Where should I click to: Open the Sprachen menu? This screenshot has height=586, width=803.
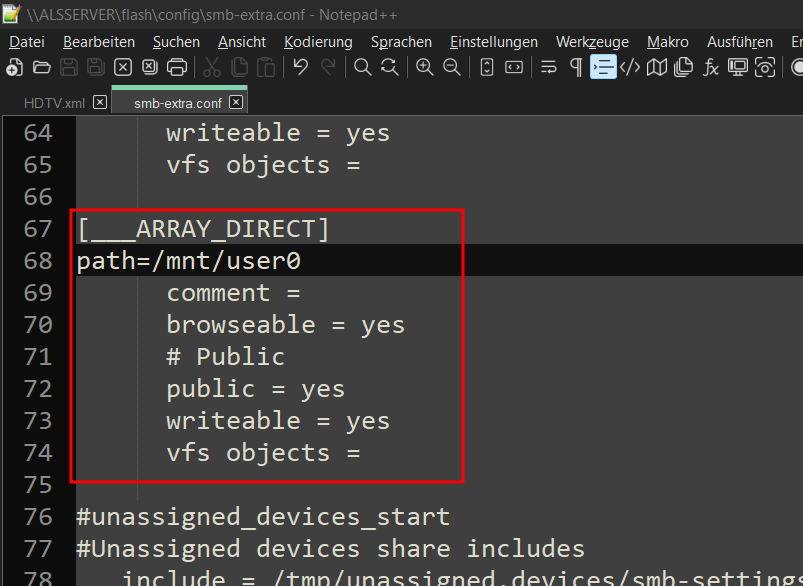401,42
